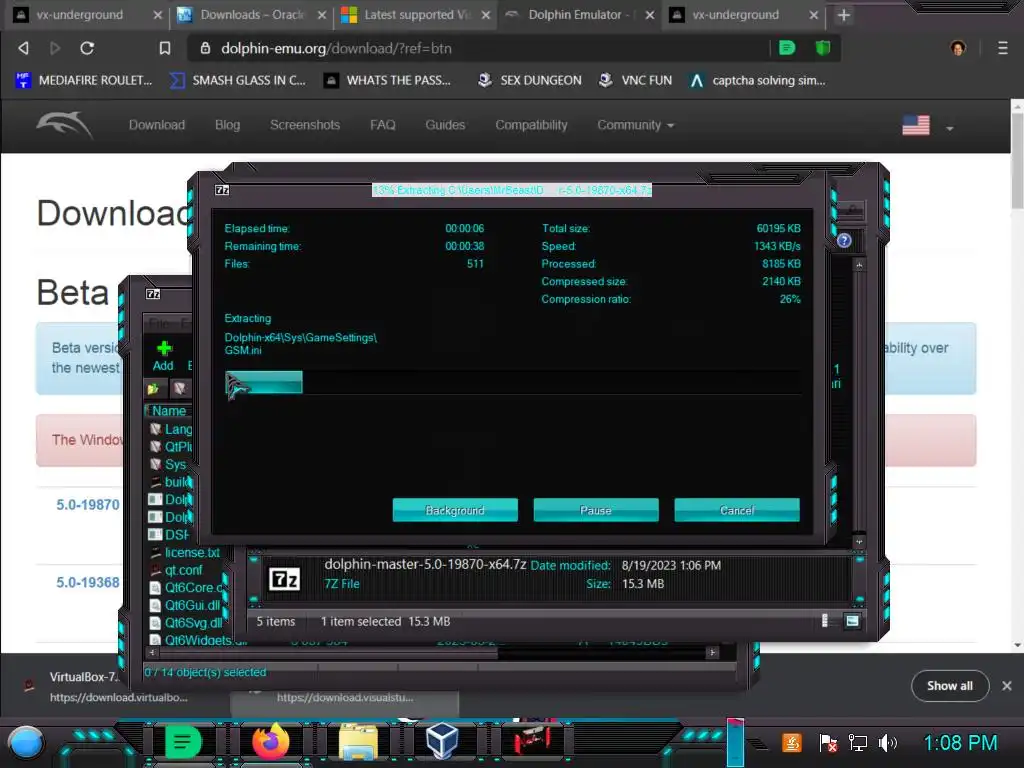Bookmark this page icon
Screen dimensions: 1024x768
click(165, 48)
